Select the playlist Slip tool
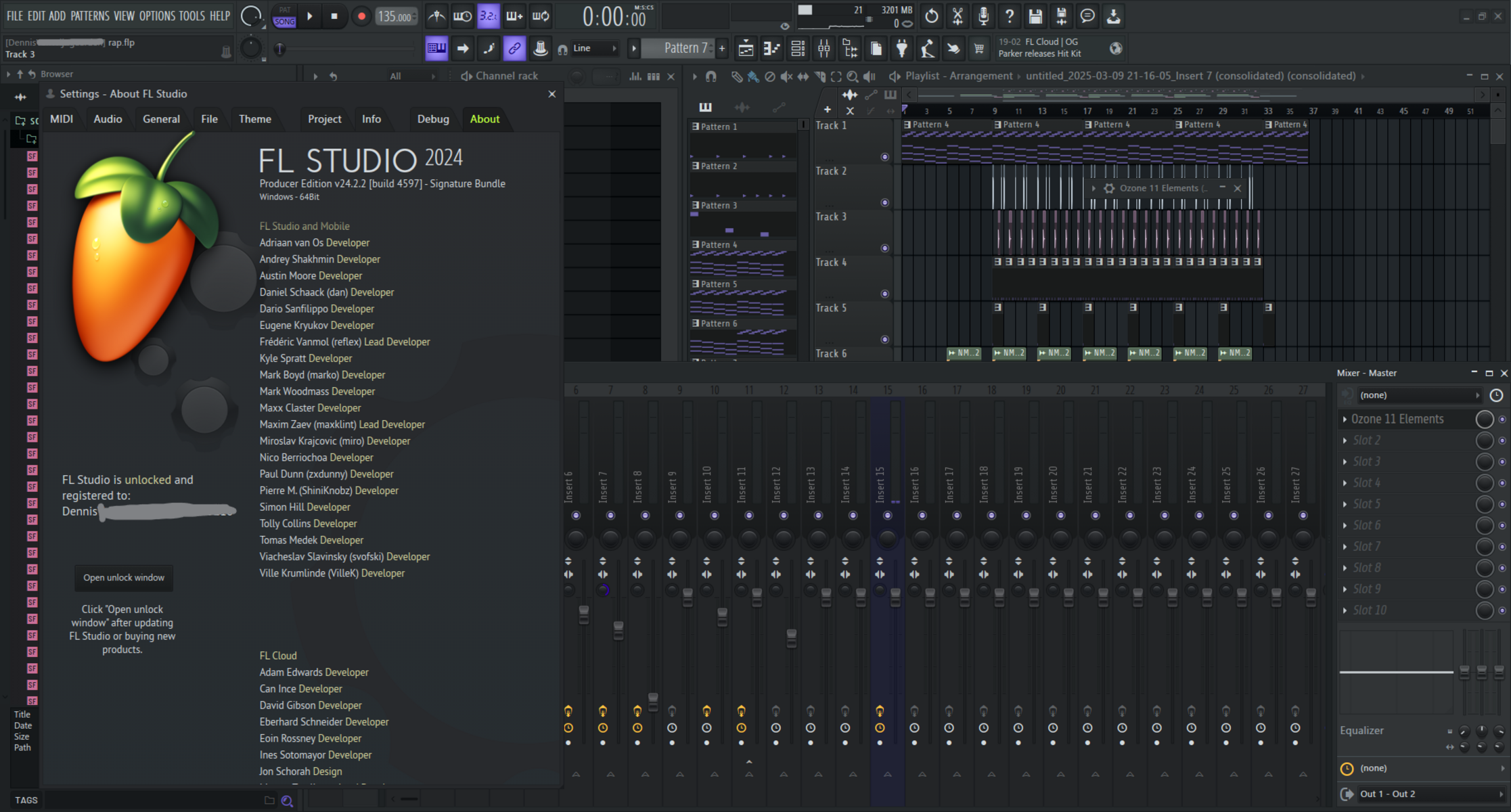Screen dimensions: 1511x812 (803, 76)
